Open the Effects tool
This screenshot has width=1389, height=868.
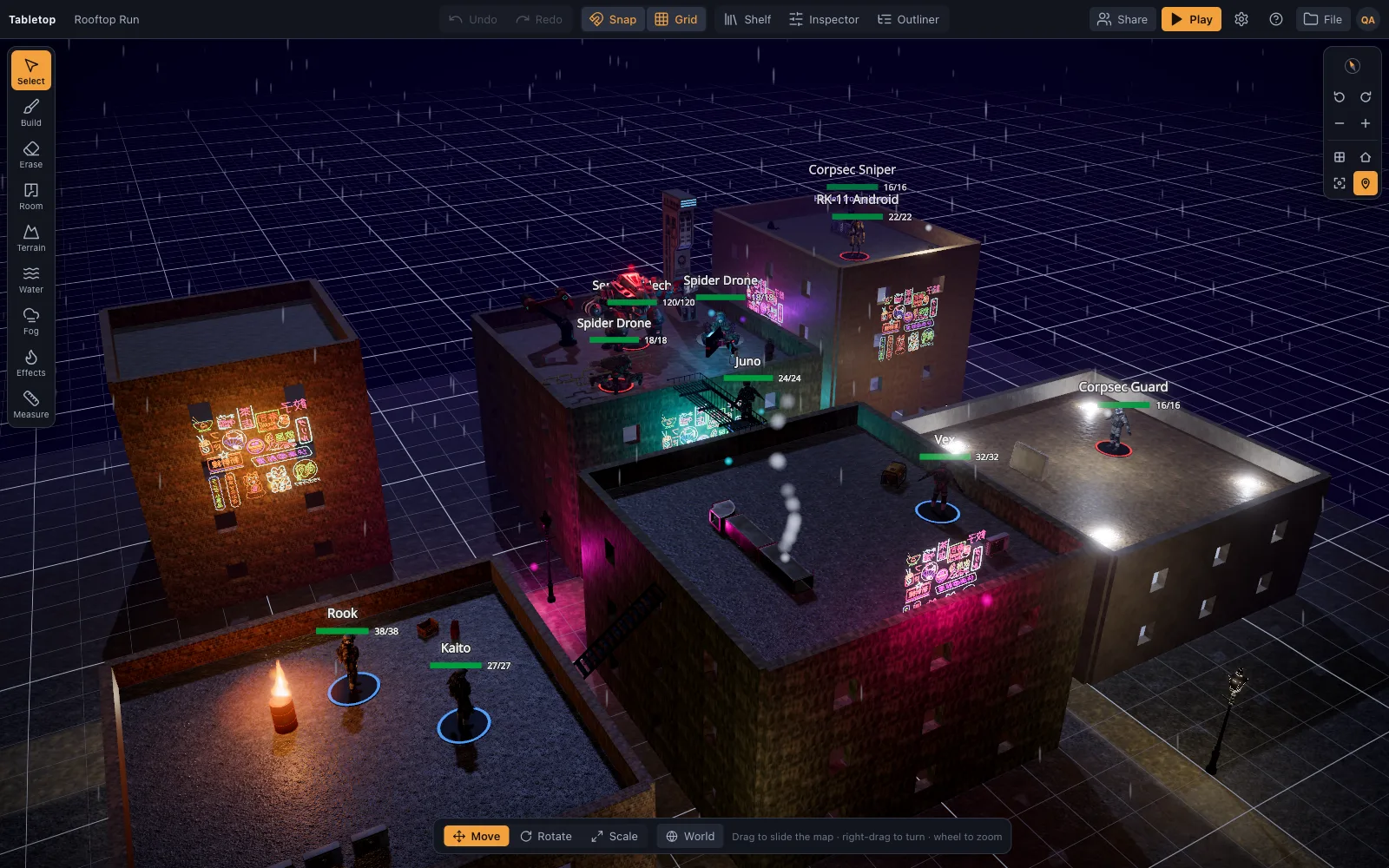31,362
